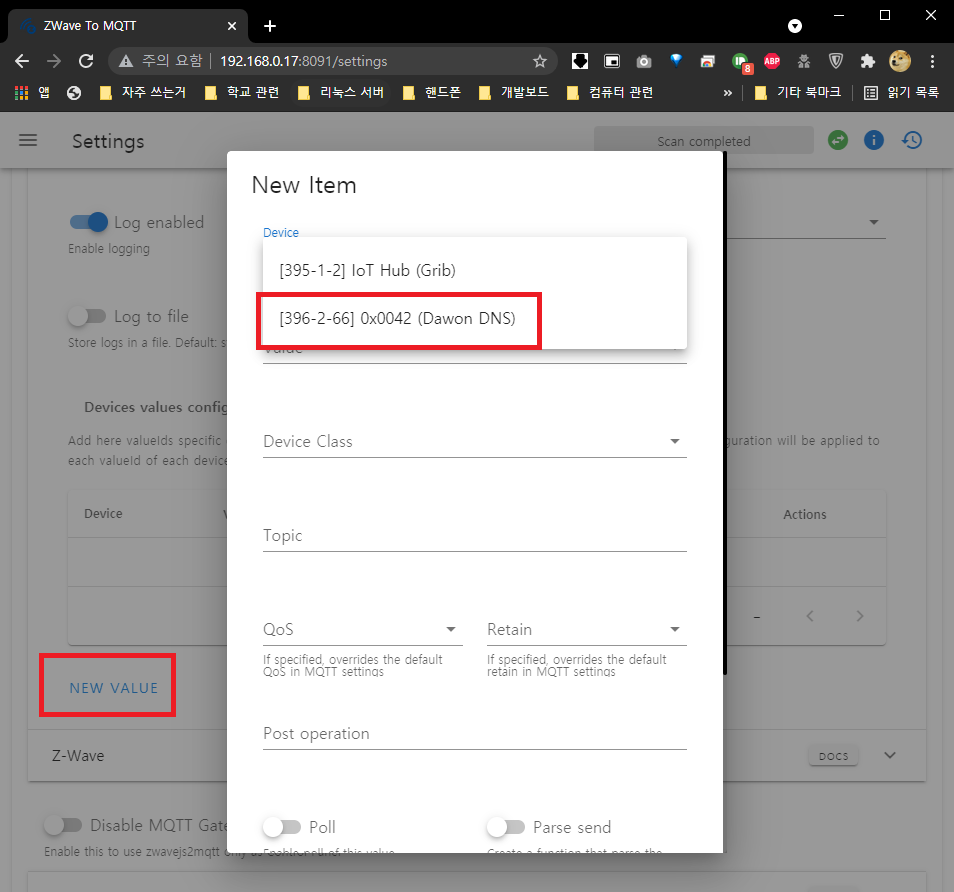Toggle Disable MQTT Gateway switch
The width and height of the screenshot is (954, 892).
click(63, 825)
